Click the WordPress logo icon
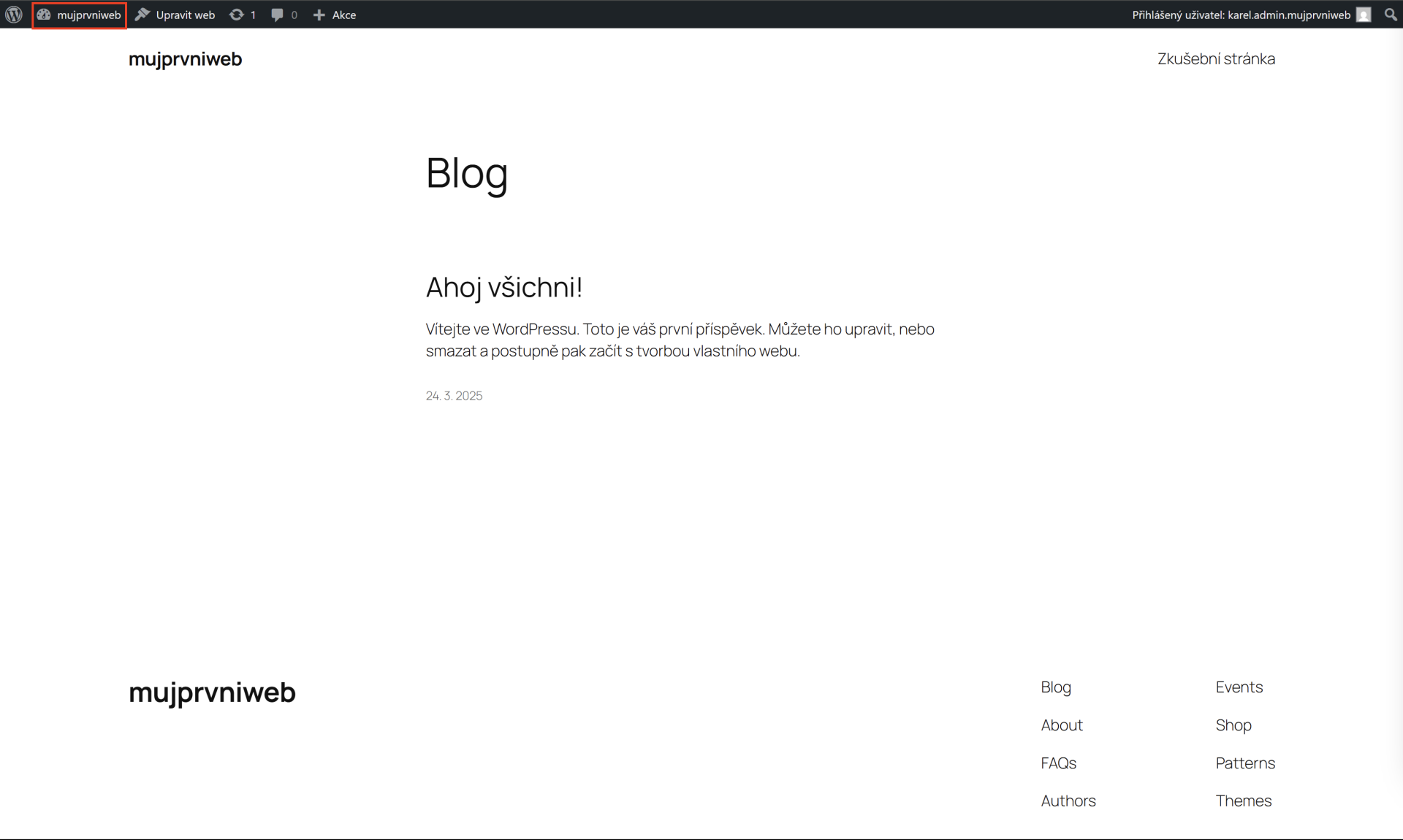The image size is (1403, 840). pos(14,15)
